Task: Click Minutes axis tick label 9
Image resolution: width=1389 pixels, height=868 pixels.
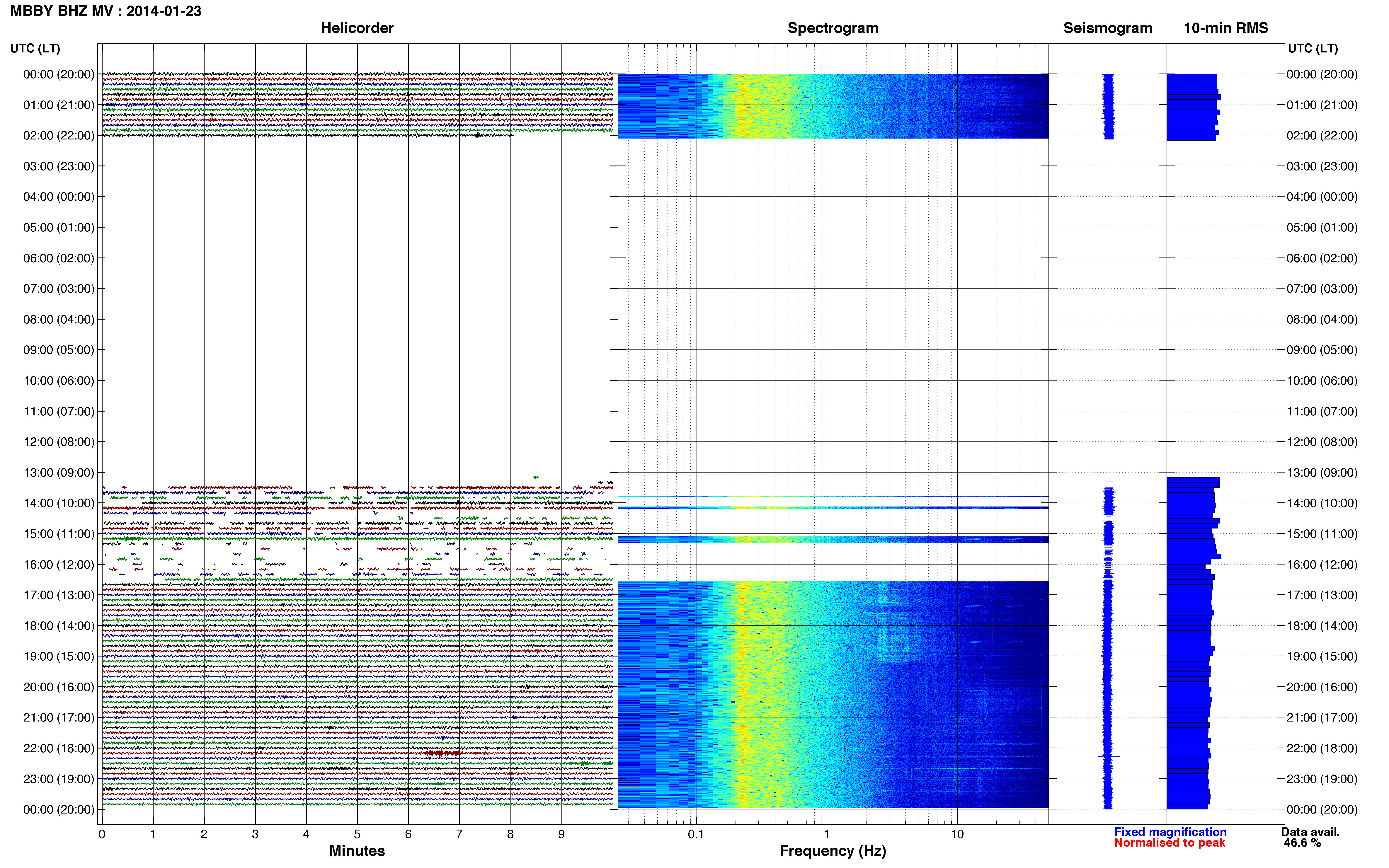Action: [x=561, y=835]
